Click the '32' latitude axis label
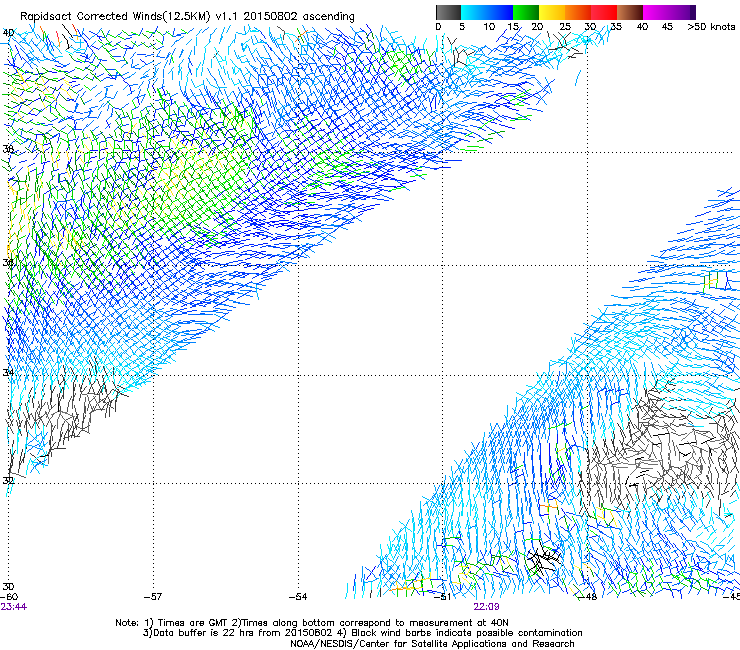Screen dimensions: 740x650 coord(8,481)
